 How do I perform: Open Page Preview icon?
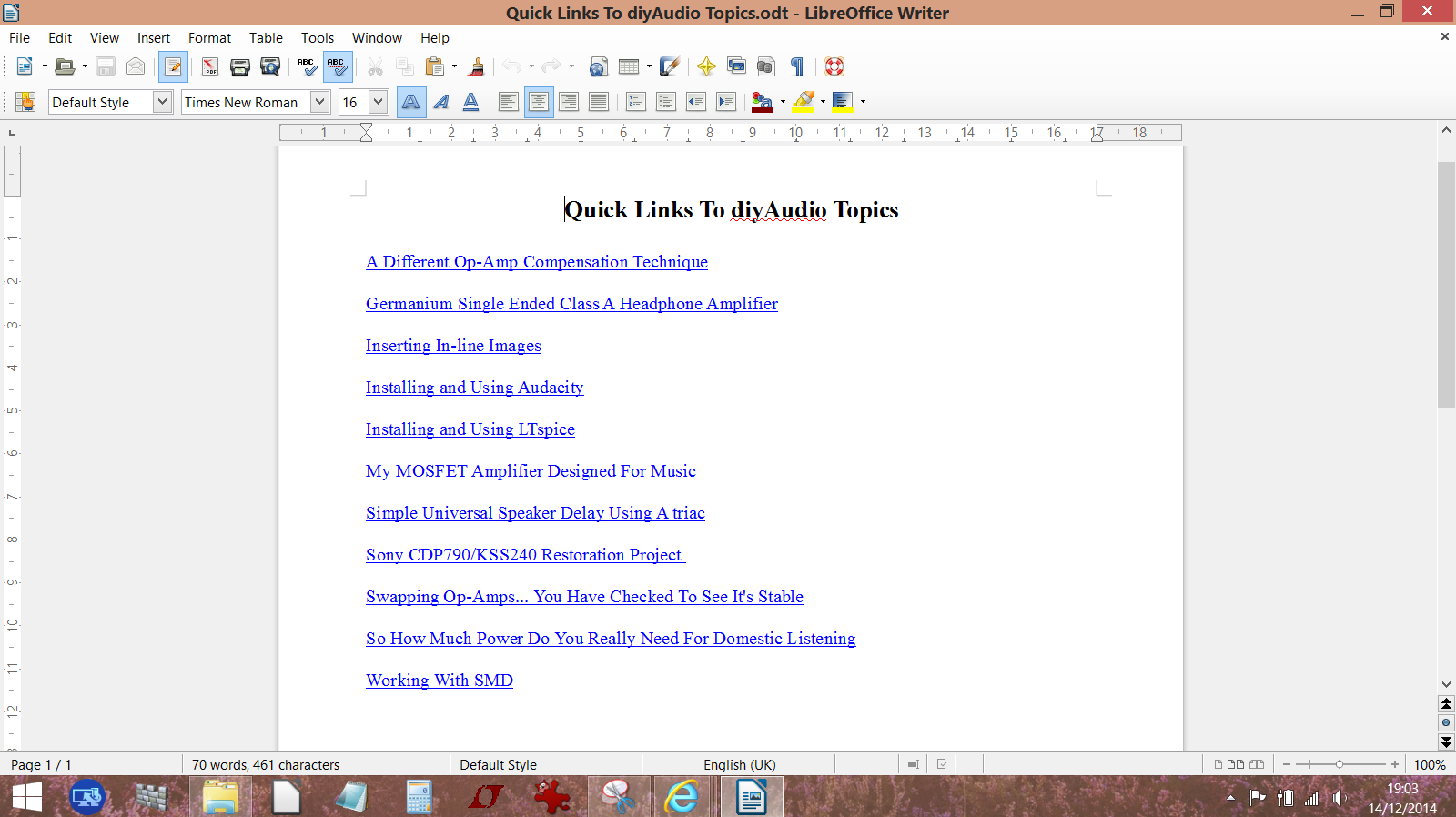270,66
